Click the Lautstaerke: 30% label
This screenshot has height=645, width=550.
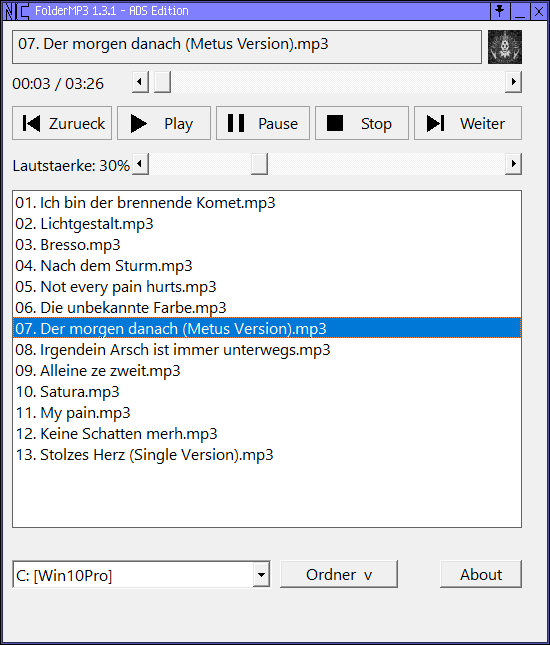coord(71,165)
